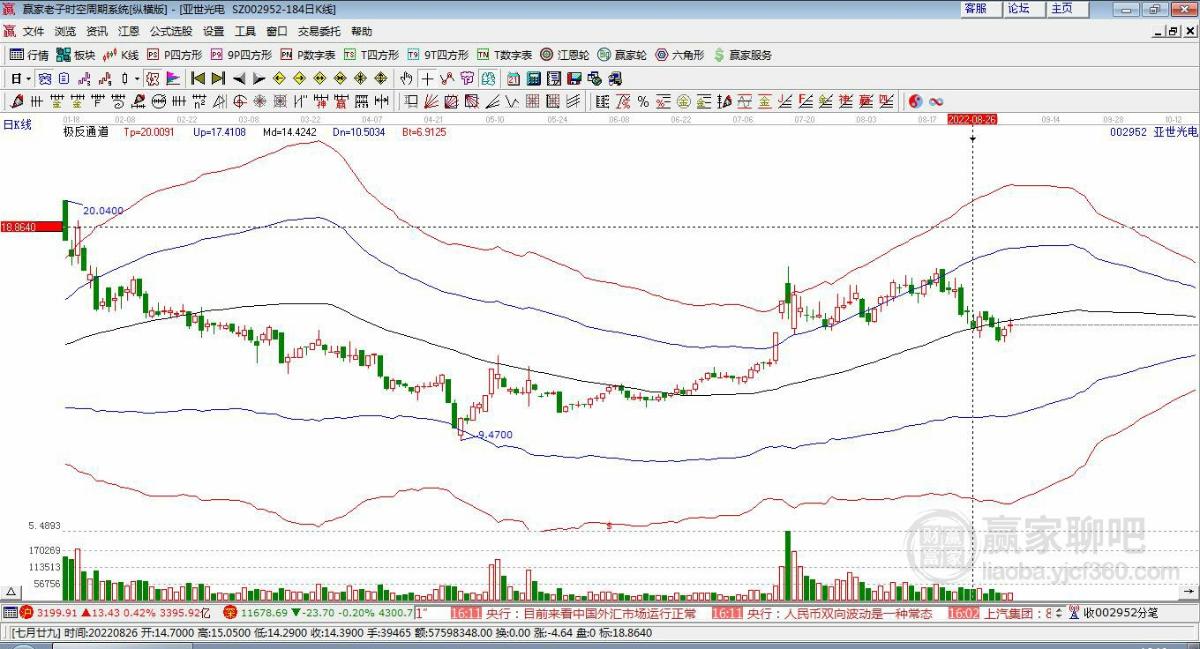Open the P数字表 tool
Viewport: 1200px width, 649px height.
[308, 54]
